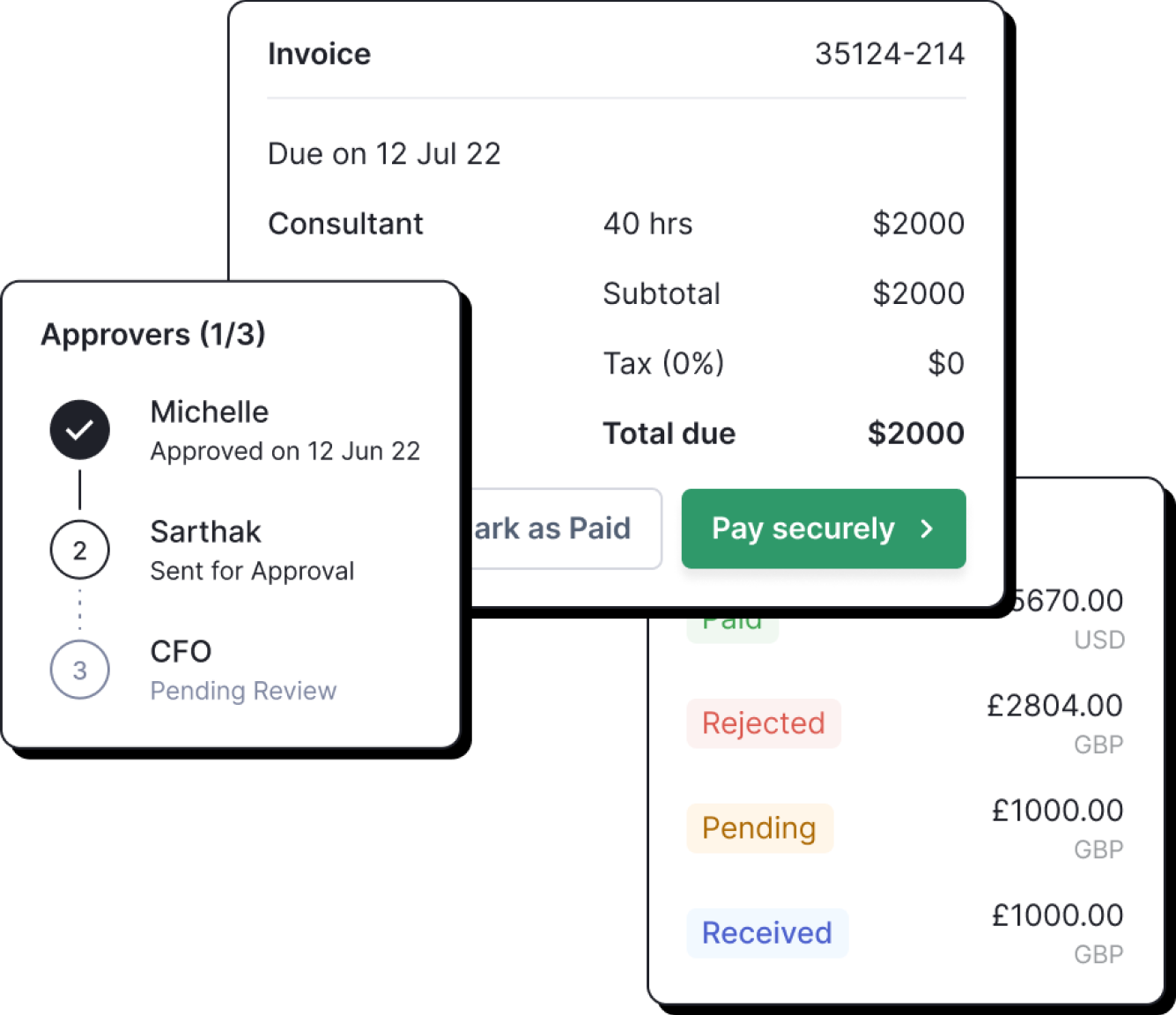Image resolution: width=1176 pixels, height=1015 pixels.
Task: Click the chevron arrow on Pay securely
Action: click(x=927, y=529)
